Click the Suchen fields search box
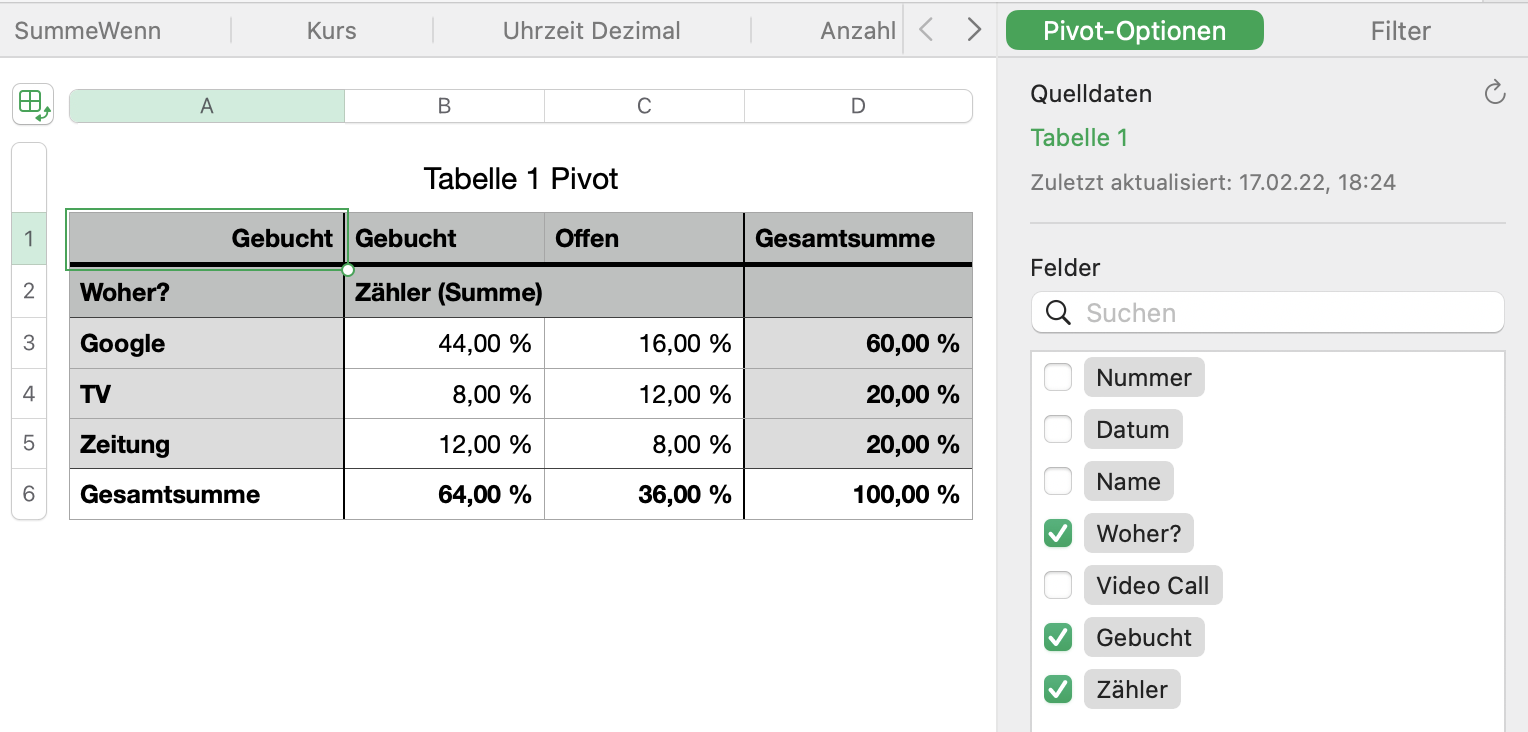Screen dimensions: 1528x732 tap(1280, 313)
